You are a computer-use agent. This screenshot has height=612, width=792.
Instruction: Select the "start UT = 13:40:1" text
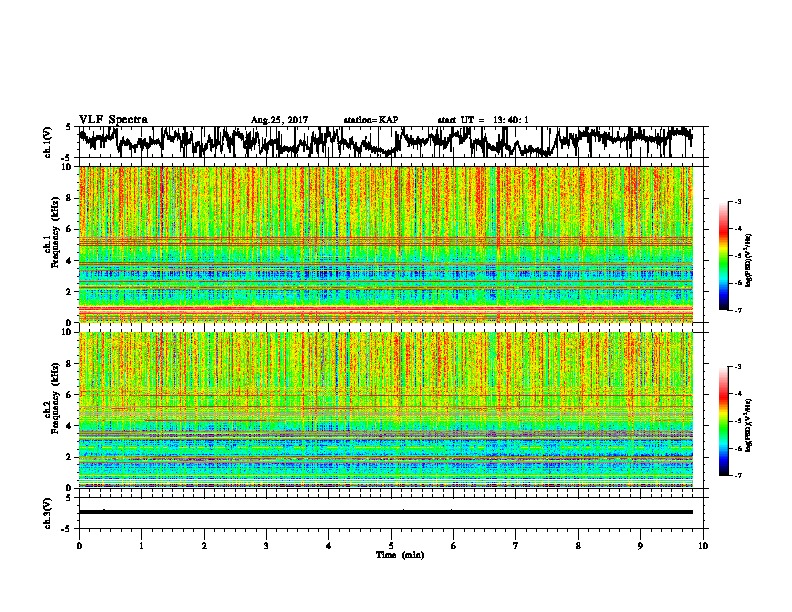[x=483, y=120]
